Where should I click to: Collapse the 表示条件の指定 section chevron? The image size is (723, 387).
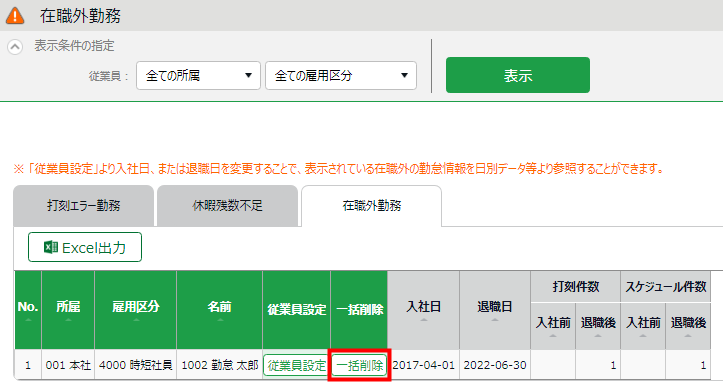[x=15, y=47]
